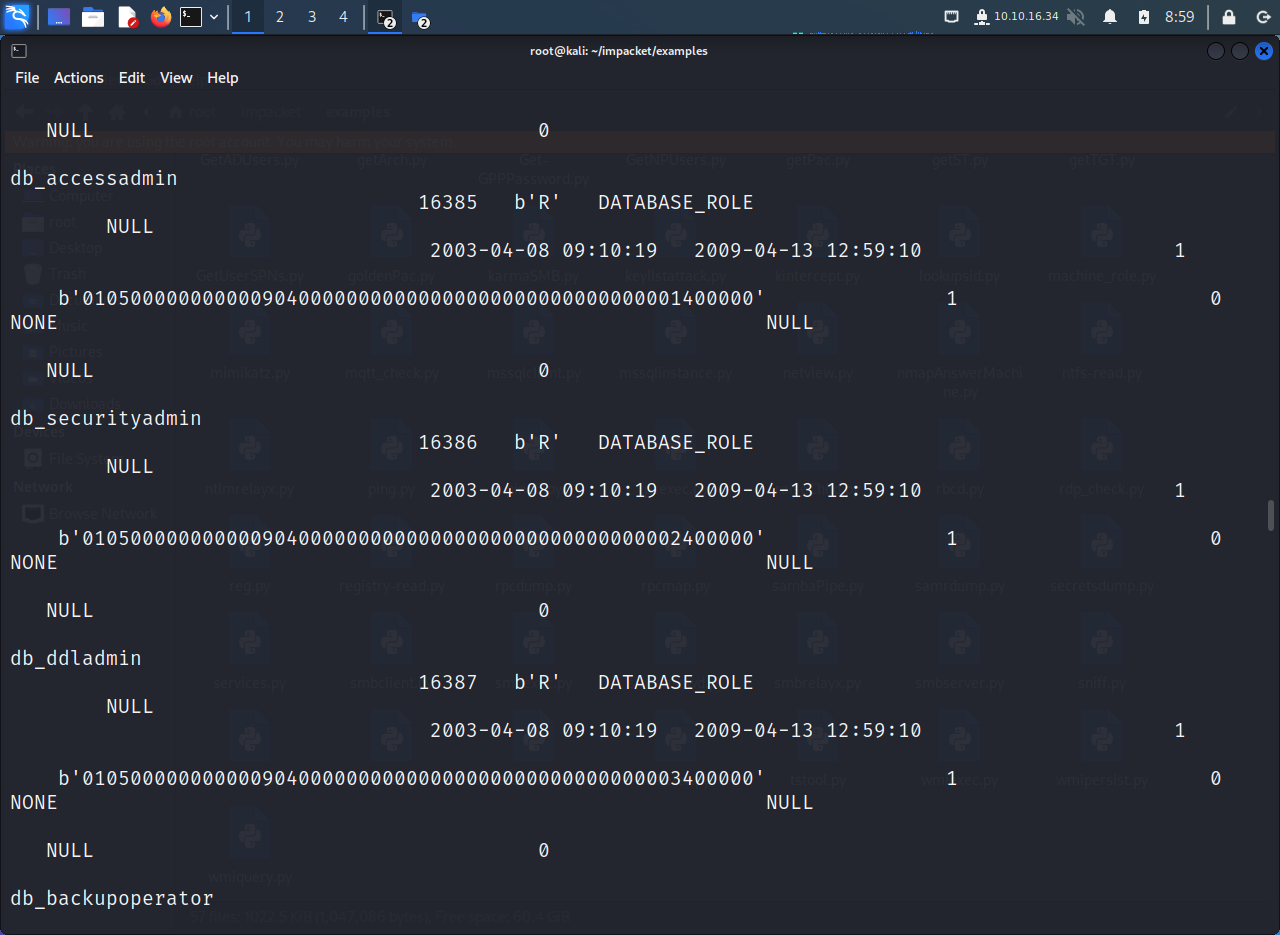Click the hex string ending in 03400000'
Viewport: 1280px width, 935px height.
[412, 779]
